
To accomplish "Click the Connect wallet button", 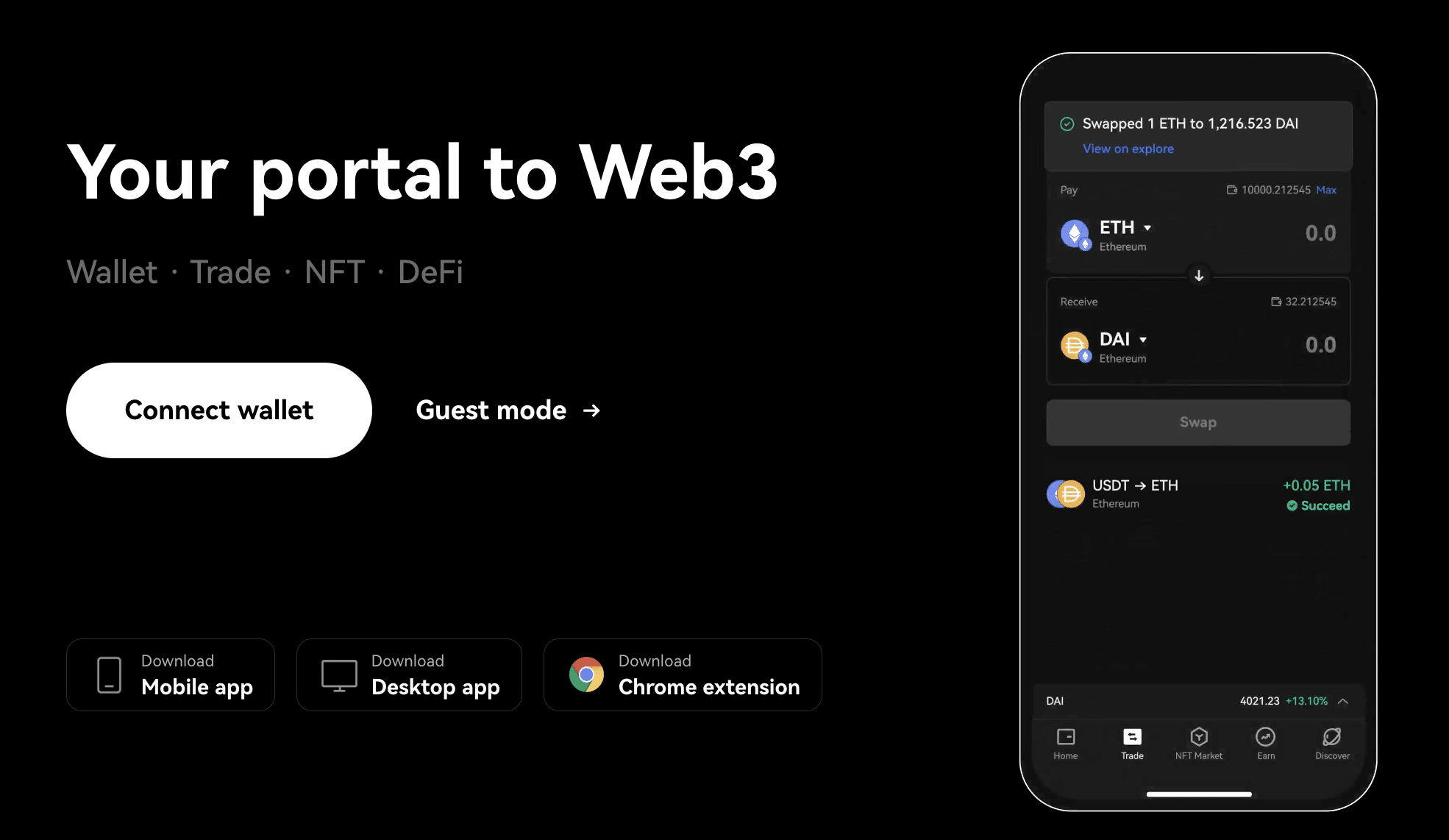I will point(219,410).
